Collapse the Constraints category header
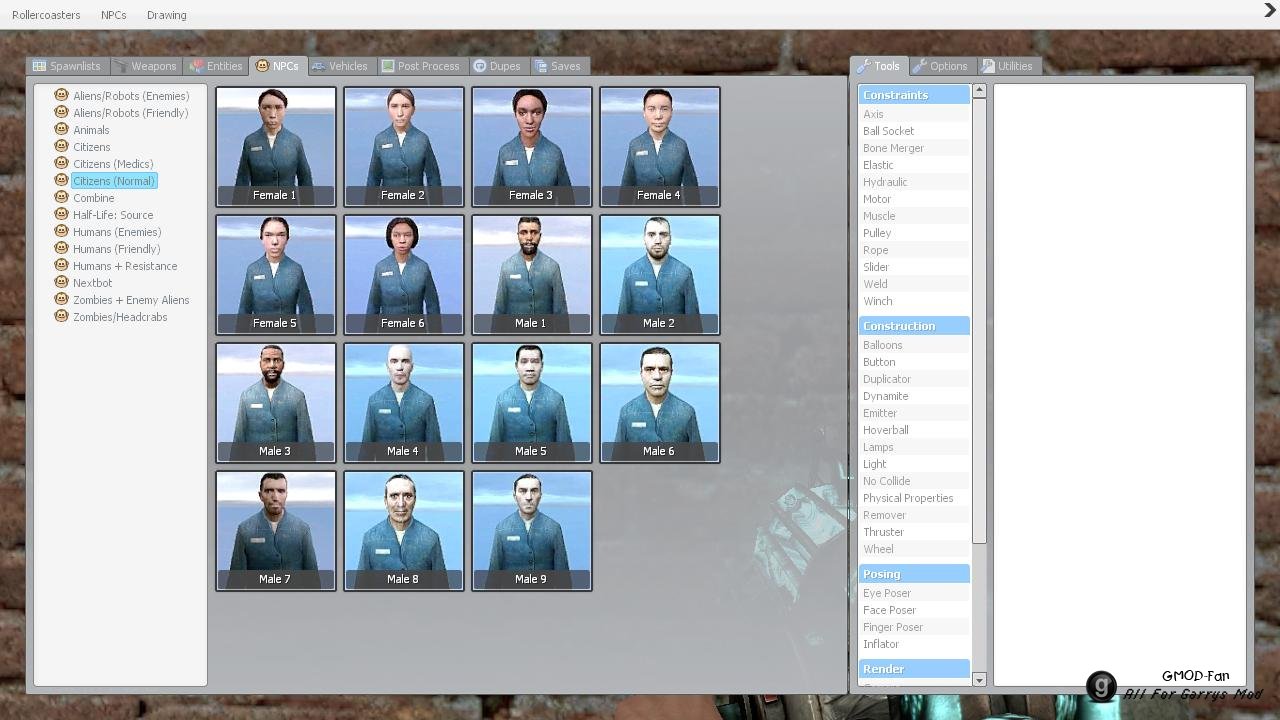The height and width of the screenshot is (720, 1280). click(x=914, y=95)
